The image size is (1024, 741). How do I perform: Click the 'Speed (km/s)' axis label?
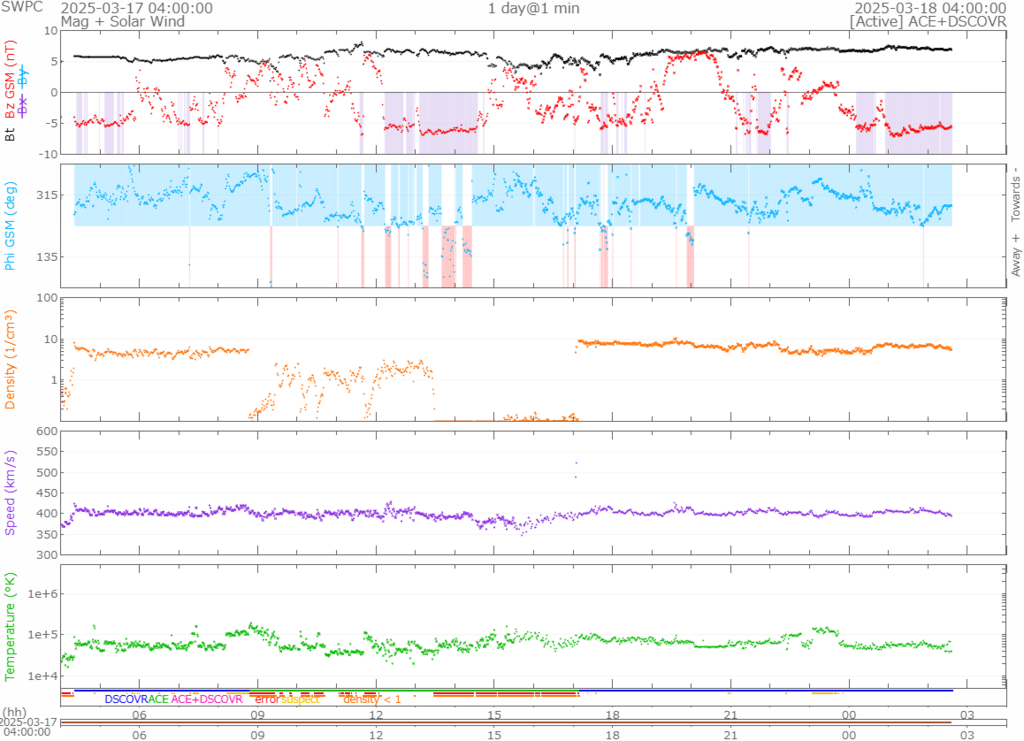tap(10, 493)
